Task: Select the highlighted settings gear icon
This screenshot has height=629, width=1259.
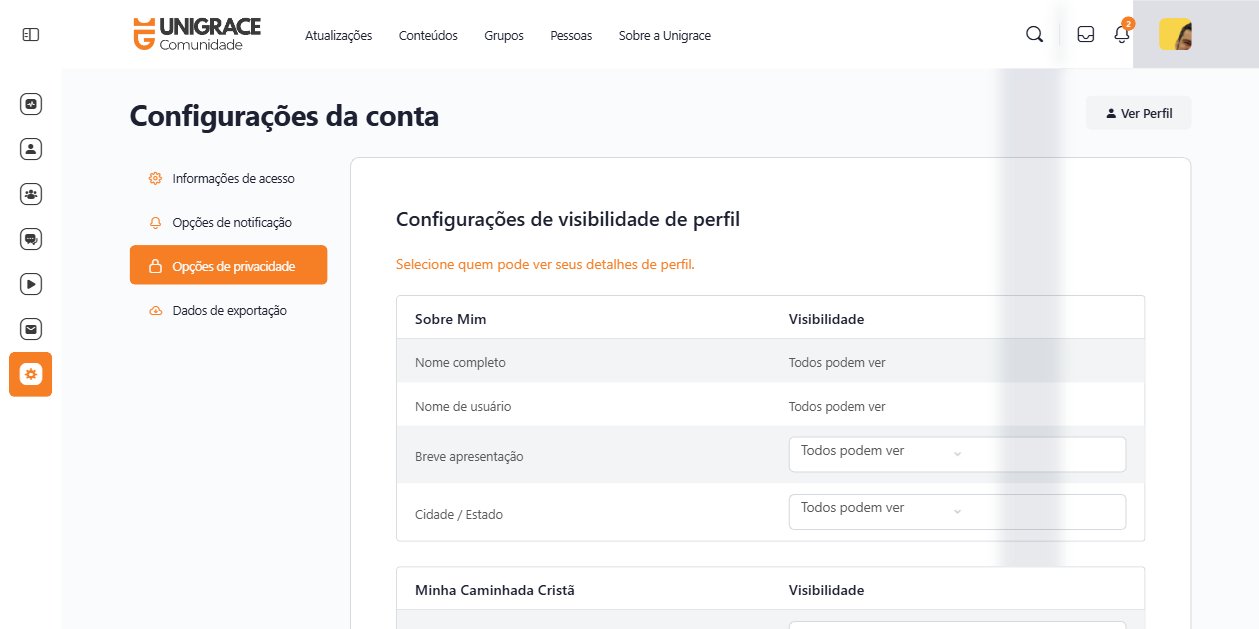Action: pyautogui.click(x=30, y=374)
